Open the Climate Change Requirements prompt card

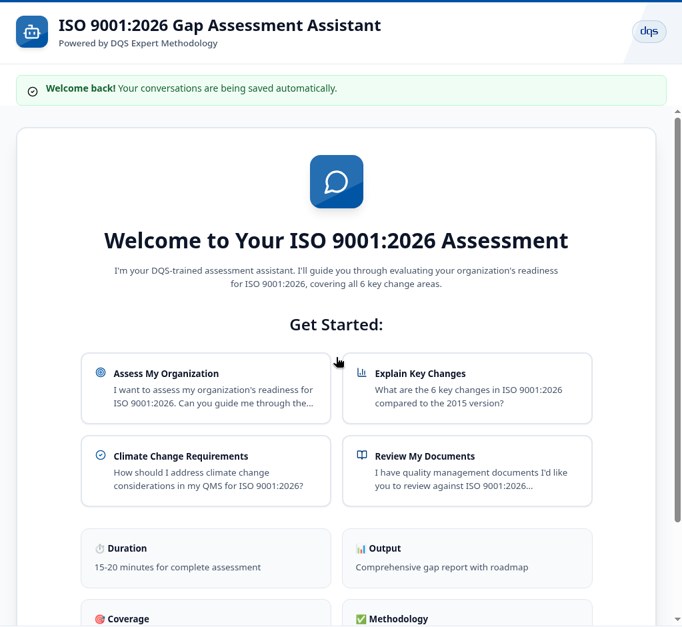[206, 471]
